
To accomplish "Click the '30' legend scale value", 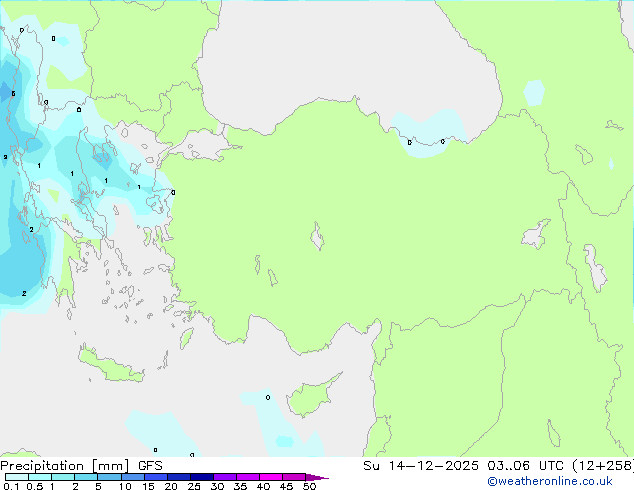I will tap(217, 486).
